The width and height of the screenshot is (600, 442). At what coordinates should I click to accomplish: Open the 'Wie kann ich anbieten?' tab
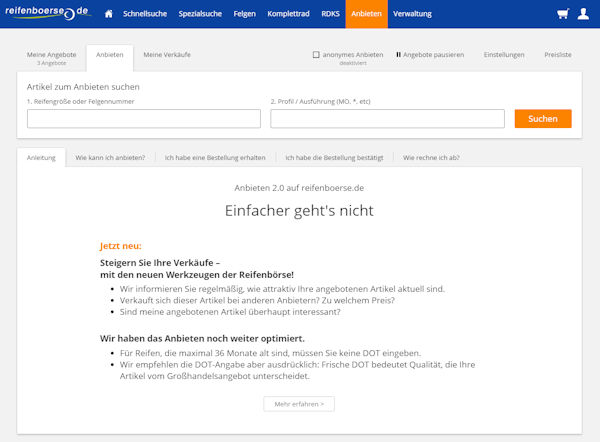(110, 157)
